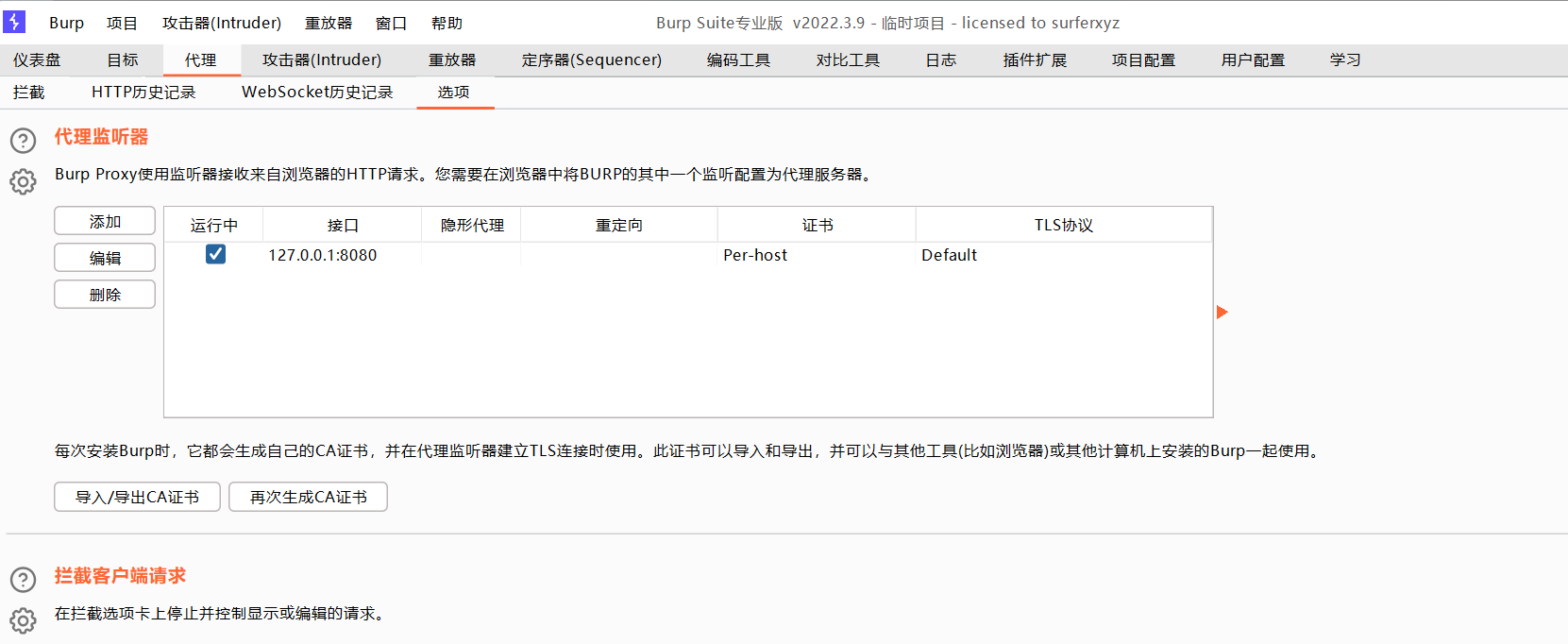Go to the 攻击器(Intruder) main tab
Screen dimensions: 1568x644
[322, 59]
